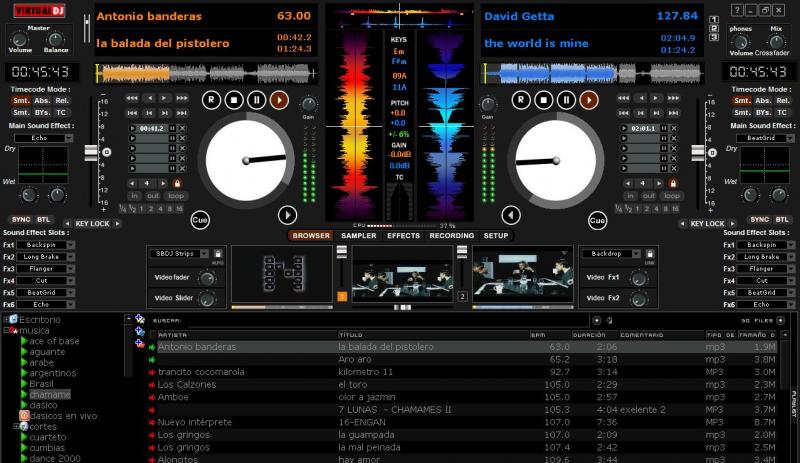
Task: Click the lock icon beside Backdrop
Action: [649, 254]
